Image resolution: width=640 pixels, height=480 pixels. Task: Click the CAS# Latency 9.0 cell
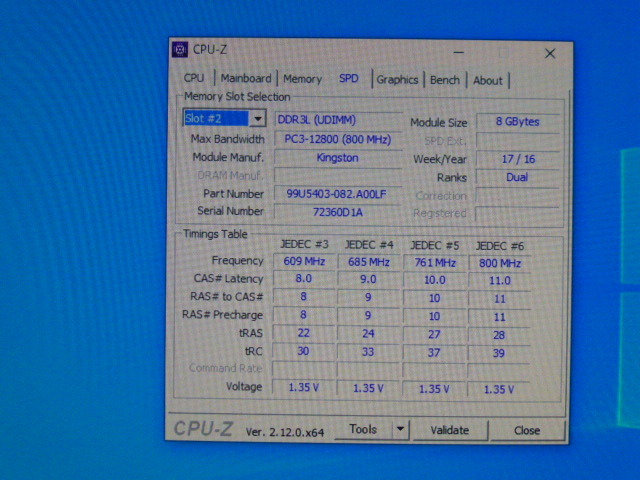pos(368,280)
